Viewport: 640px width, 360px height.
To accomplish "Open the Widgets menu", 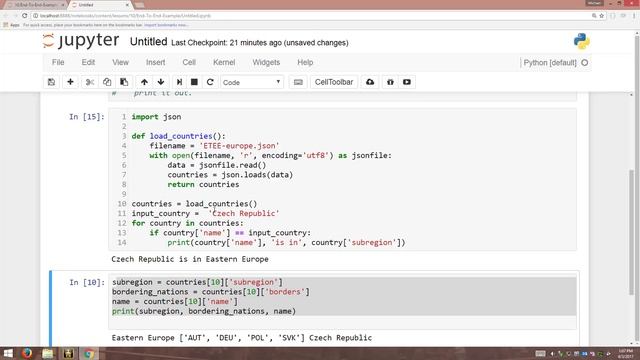I will [x=266, y=62].
